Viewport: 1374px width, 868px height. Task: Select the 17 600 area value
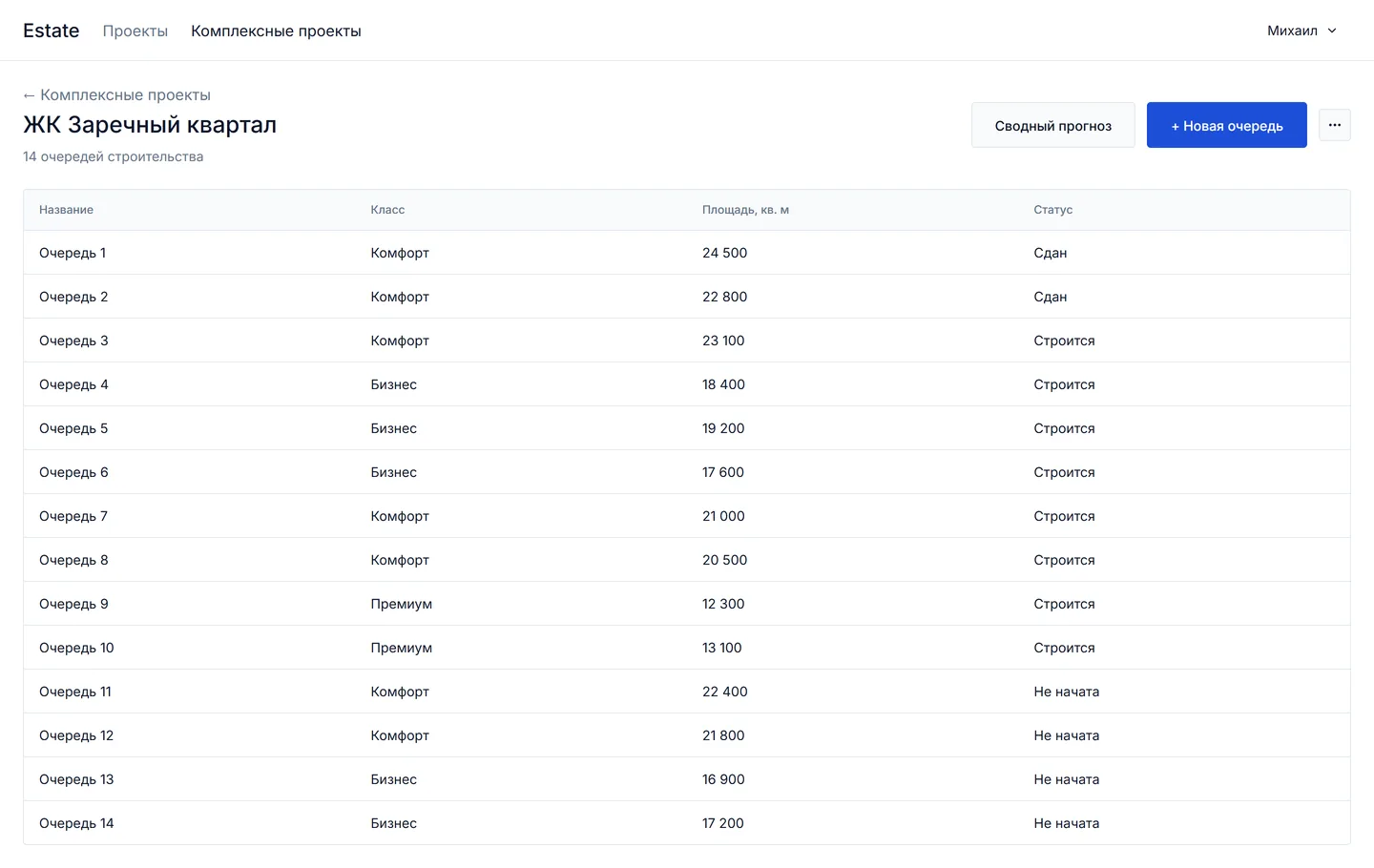(x=723, y=472)
